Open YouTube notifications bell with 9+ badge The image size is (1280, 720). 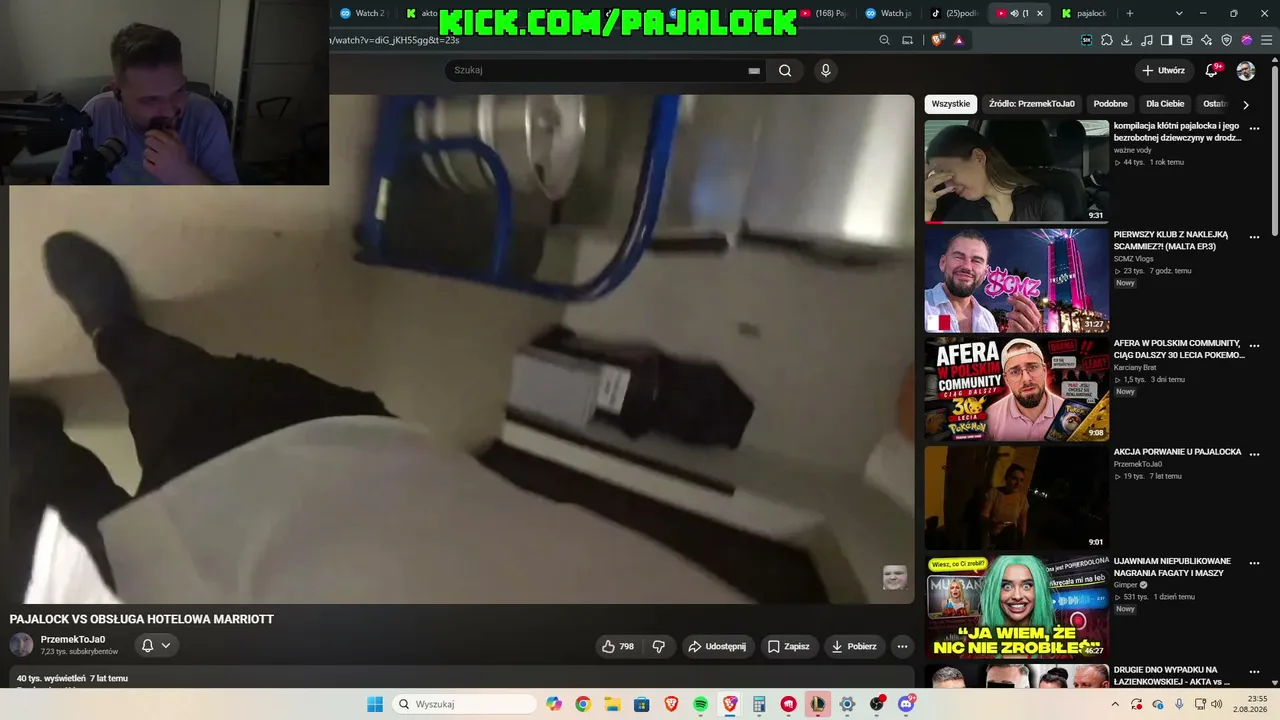coord(1212,70)
